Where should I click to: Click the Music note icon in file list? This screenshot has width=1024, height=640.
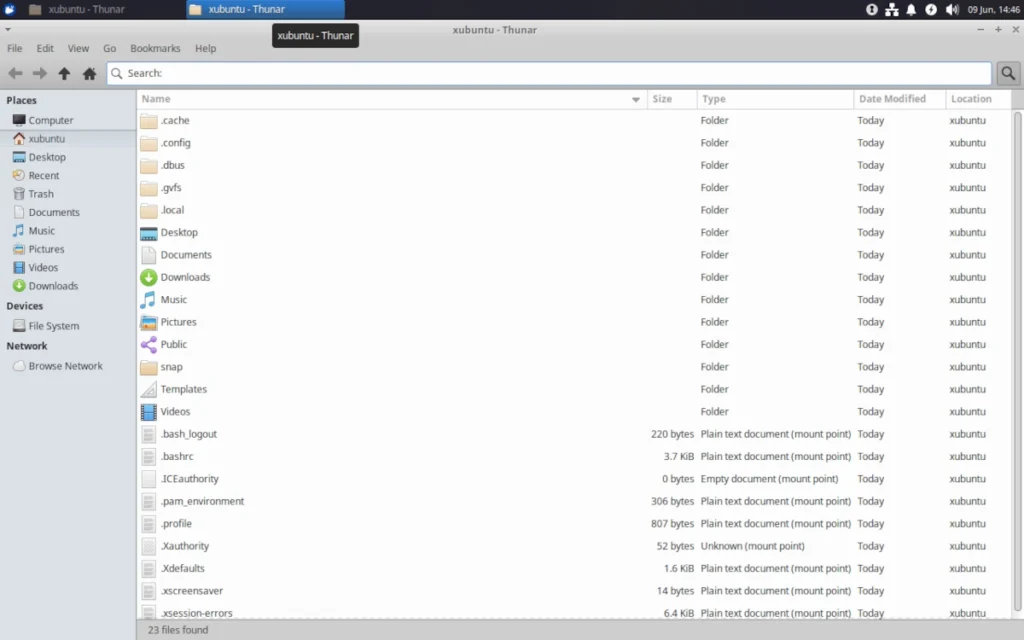coord(148,300)
